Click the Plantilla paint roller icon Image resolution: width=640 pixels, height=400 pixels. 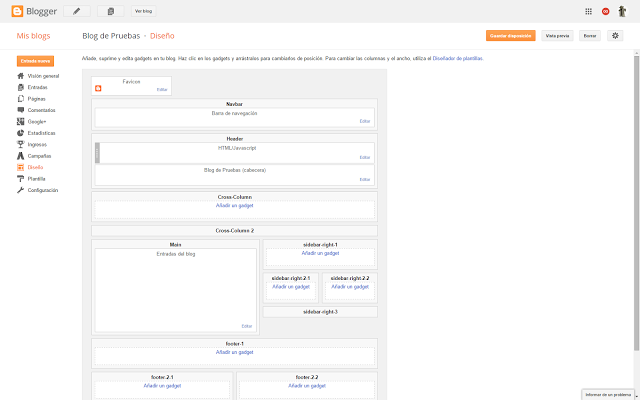pyautogui.click(x=21, y=178)
